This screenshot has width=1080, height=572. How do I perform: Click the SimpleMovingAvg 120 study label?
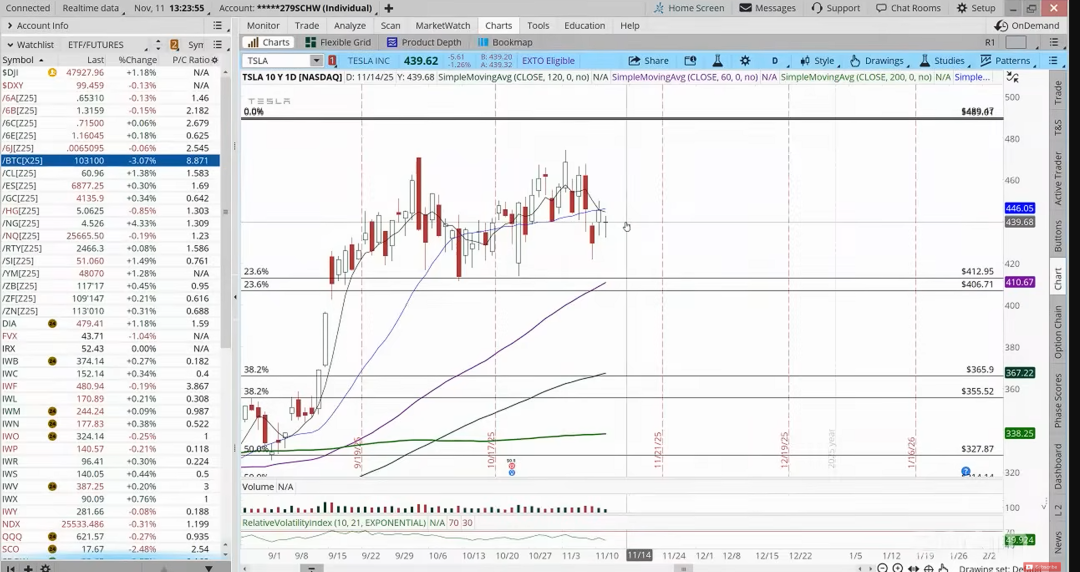pos(513,77)
